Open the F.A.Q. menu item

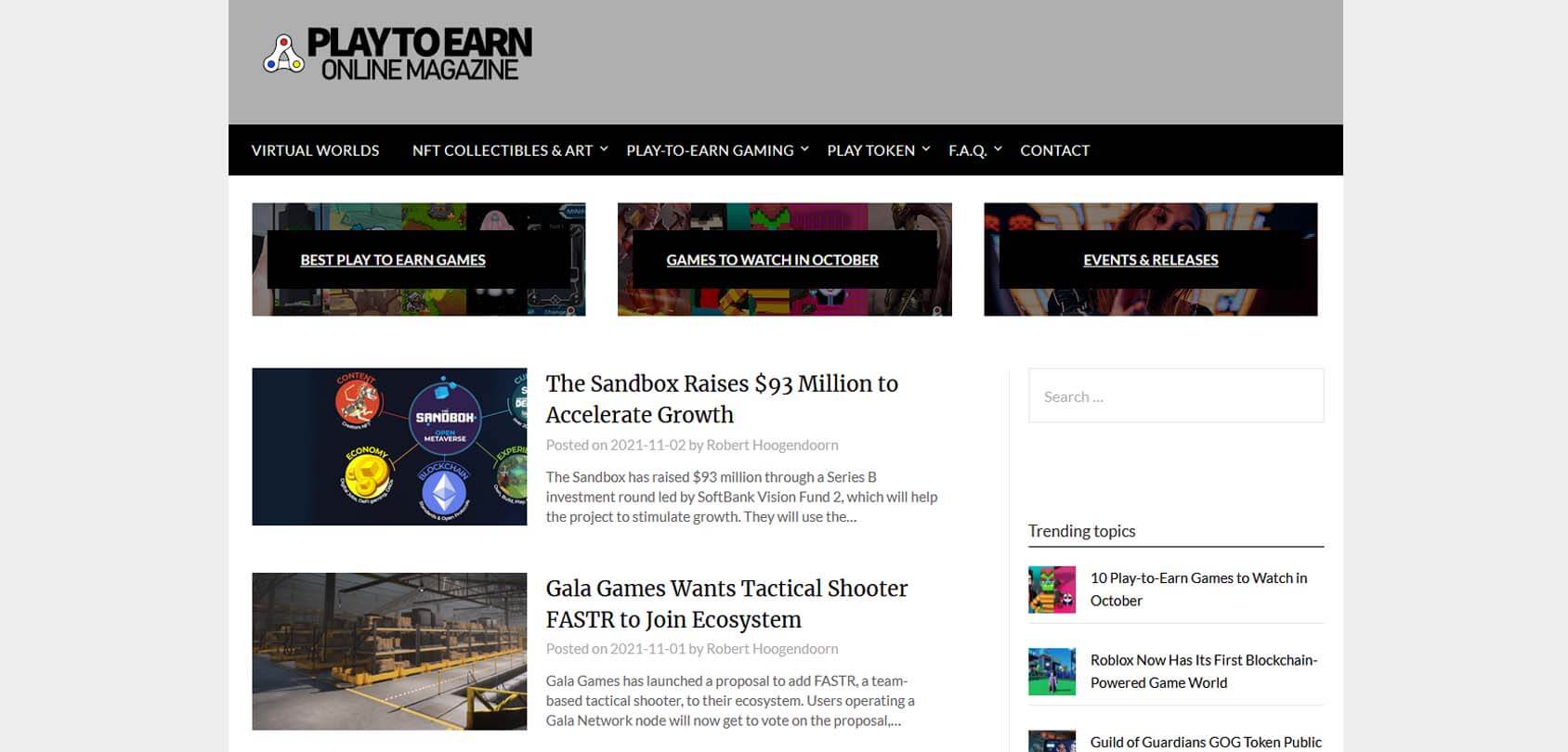click(x=967, y=150)
